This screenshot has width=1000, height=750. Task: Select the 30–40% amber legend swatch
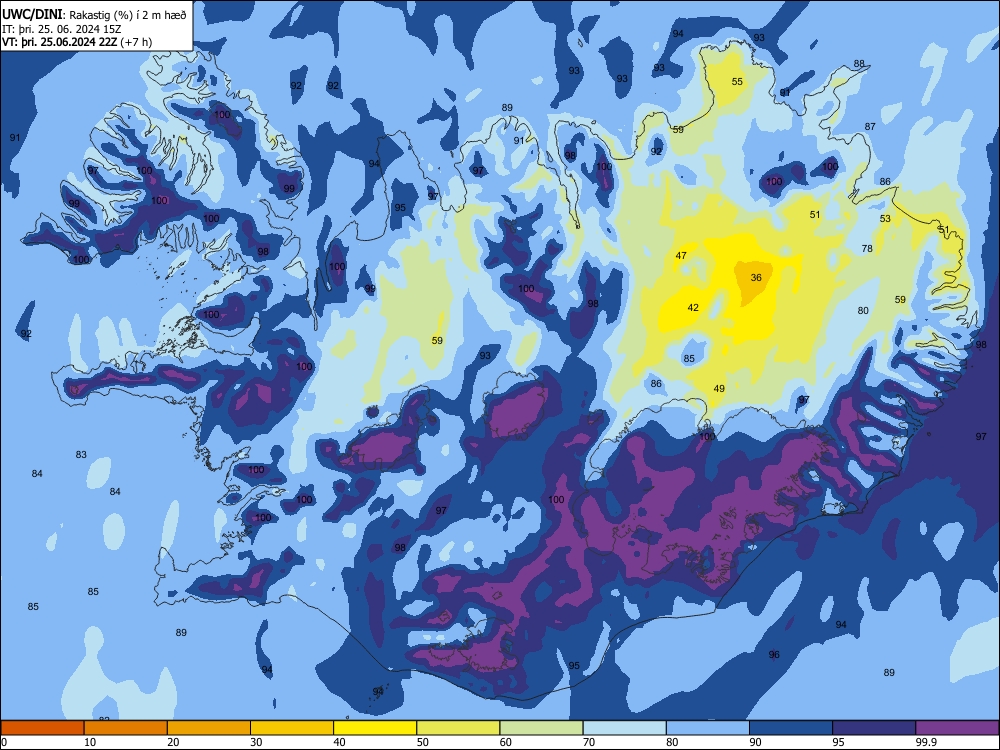[x=292, y=728]
